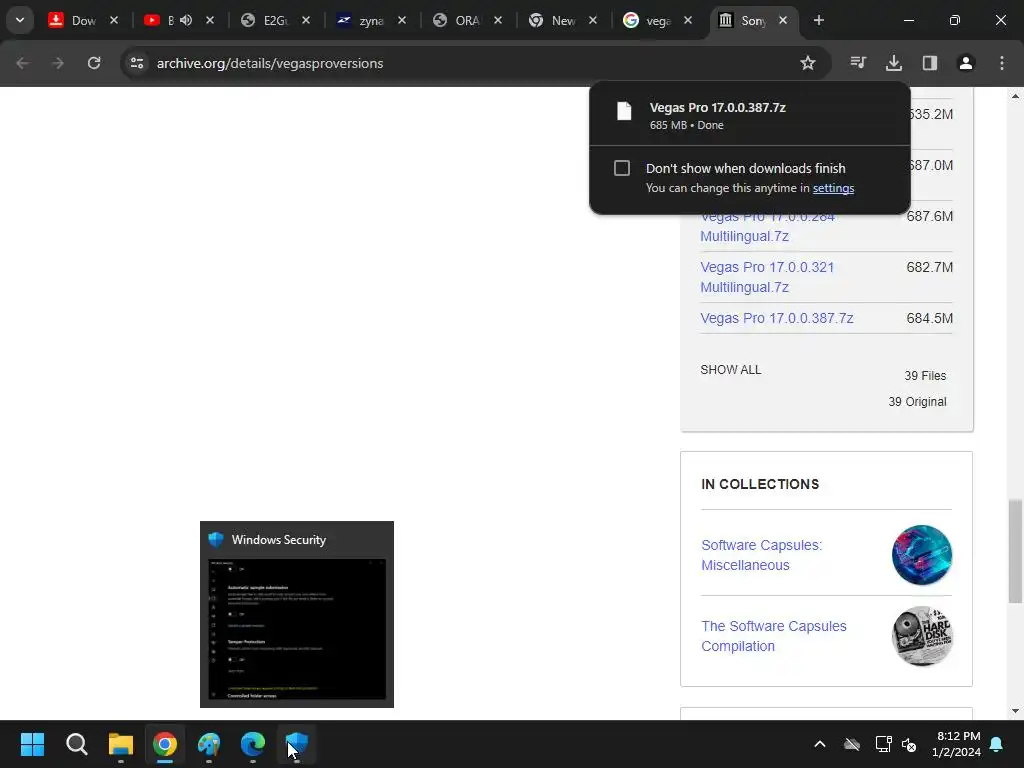Download Vegas Pro 17.0.0.321 Multilingual.7z
The image size is (1024, 768).
767,277
